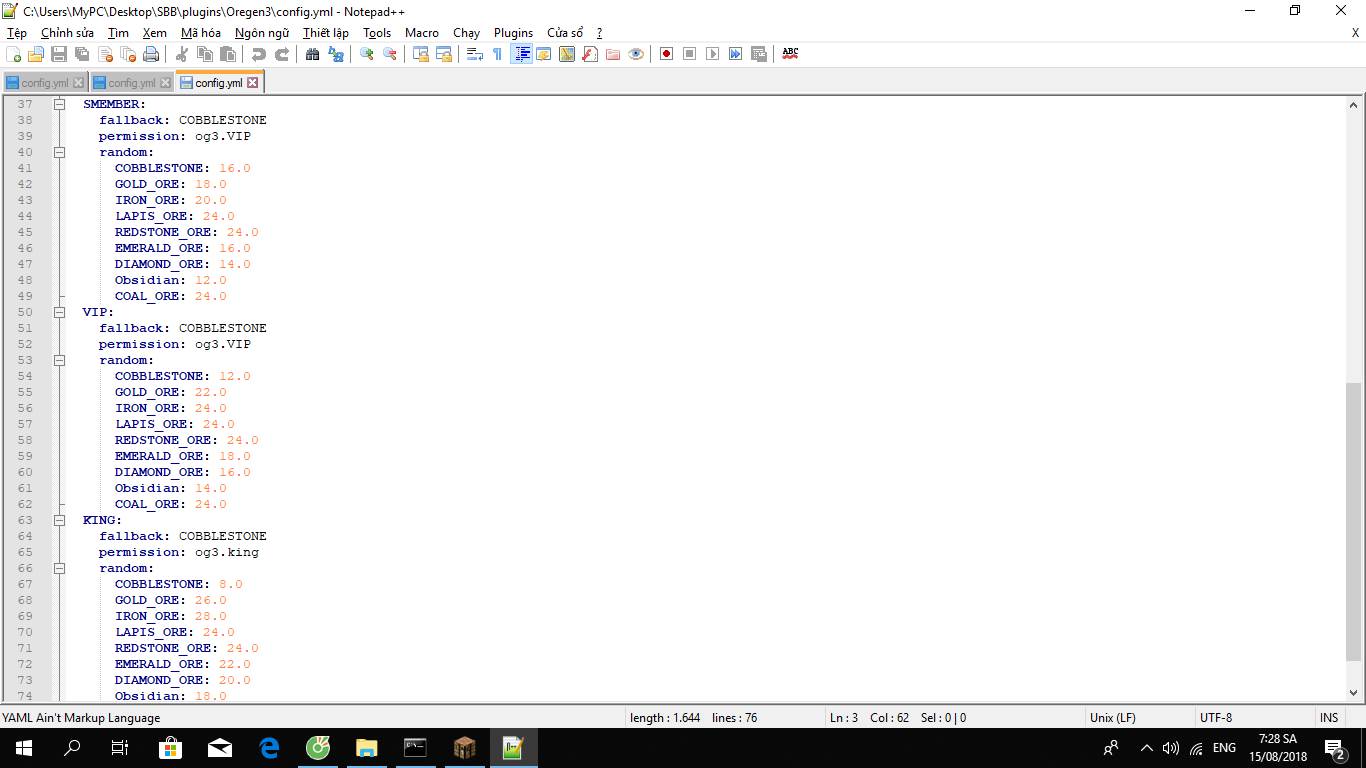
Task: Open the Plugins menu
Action: [513, 33]
